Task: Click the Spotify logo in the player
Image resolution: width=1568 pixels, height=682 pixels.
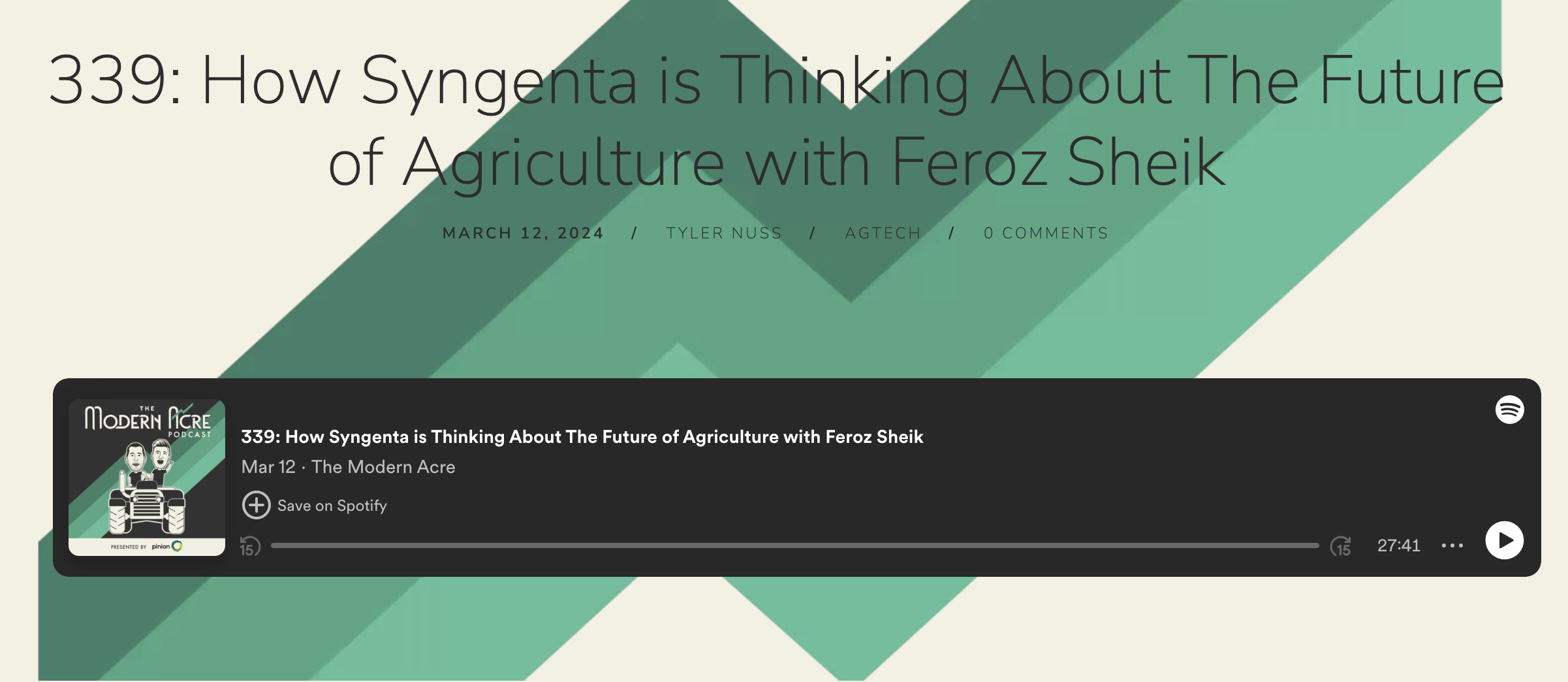Action: [x=1509, y=410]
